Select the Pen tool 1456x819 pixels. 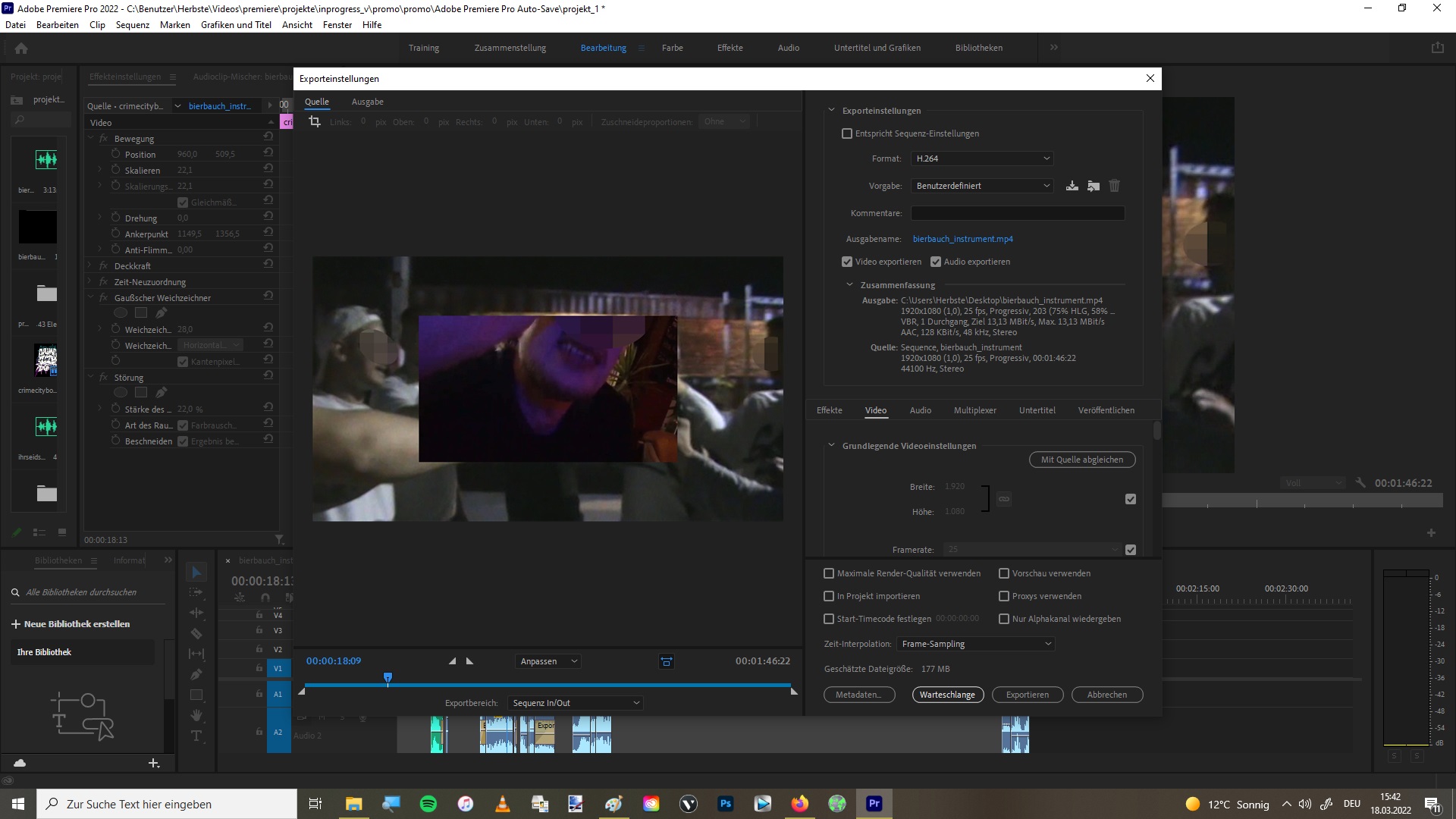[x=196, y=674]
